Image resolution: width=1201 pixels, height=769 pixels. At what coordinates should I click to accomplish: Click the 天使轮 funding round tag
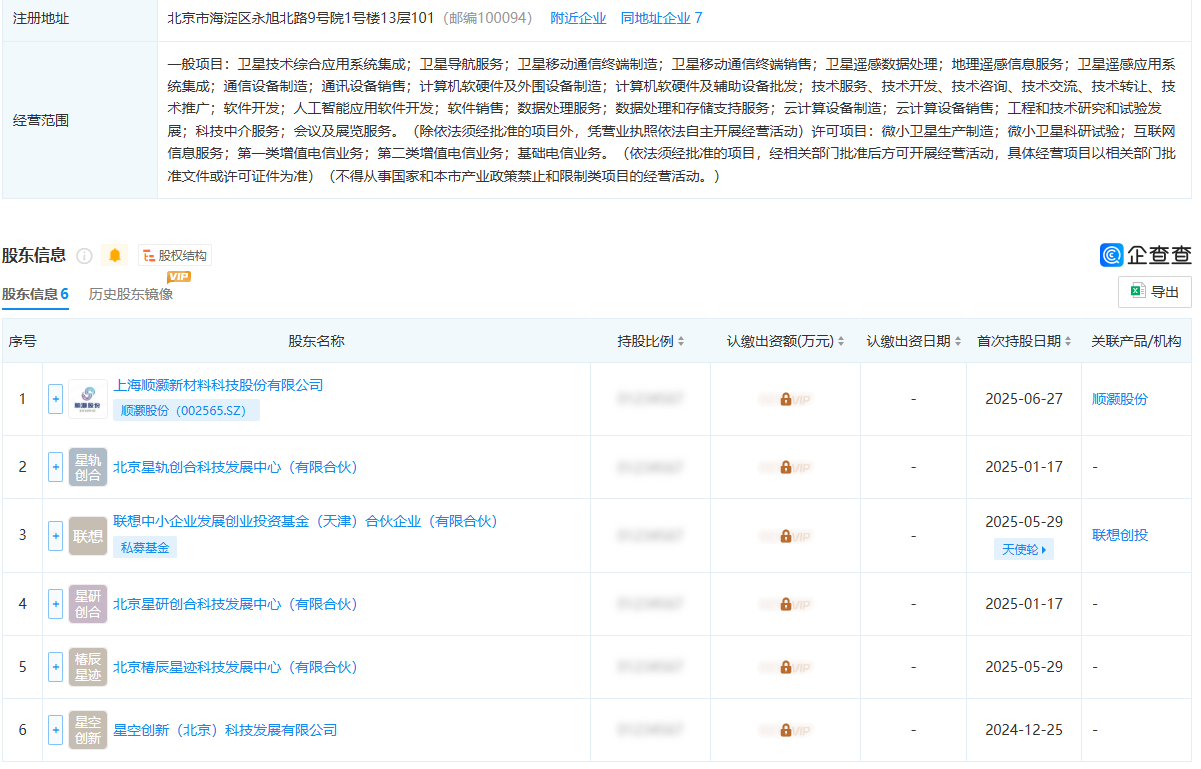tap(1023, 549)
